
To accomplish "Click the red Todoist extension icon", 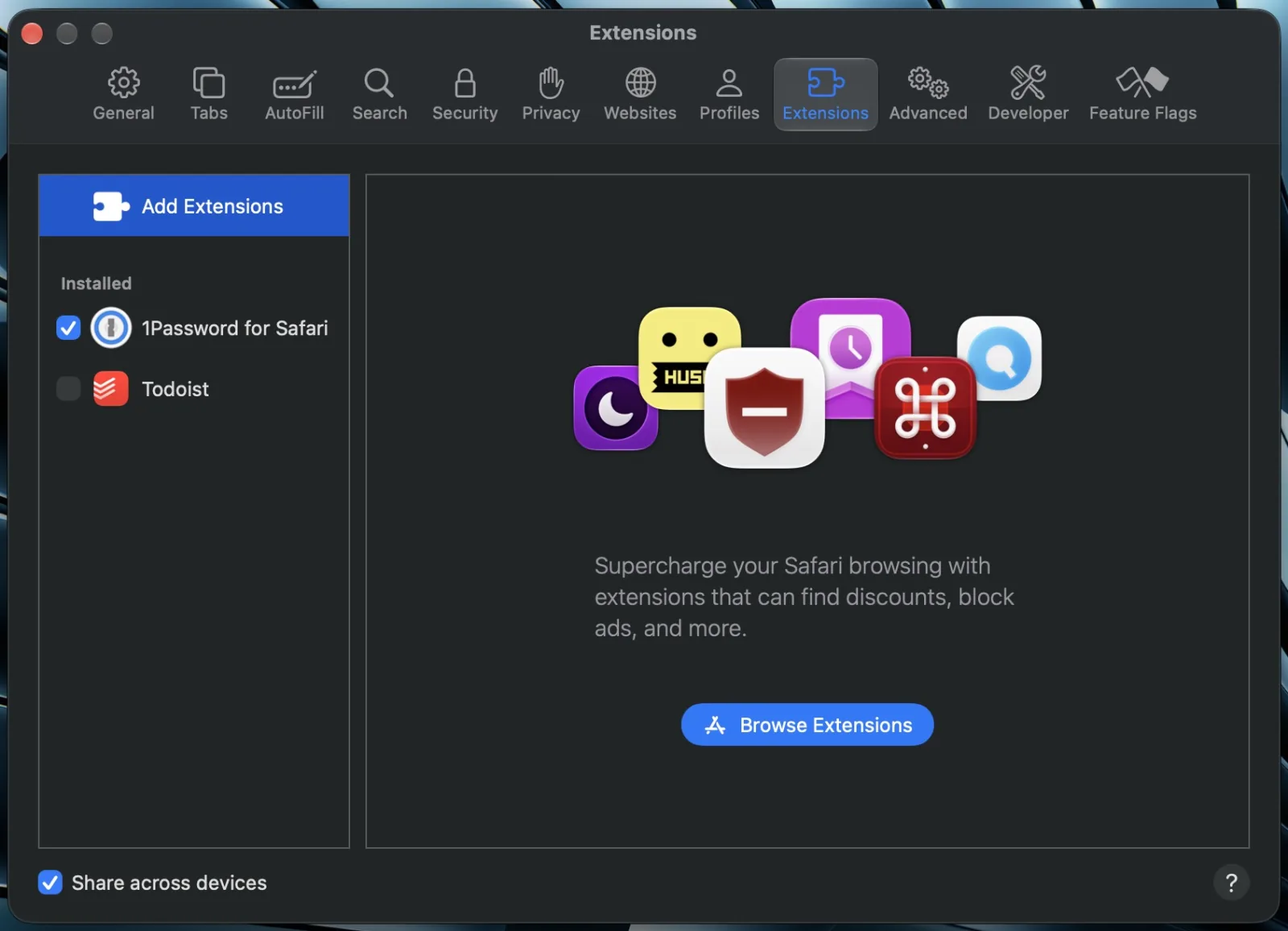I will [x=111, y=389].
